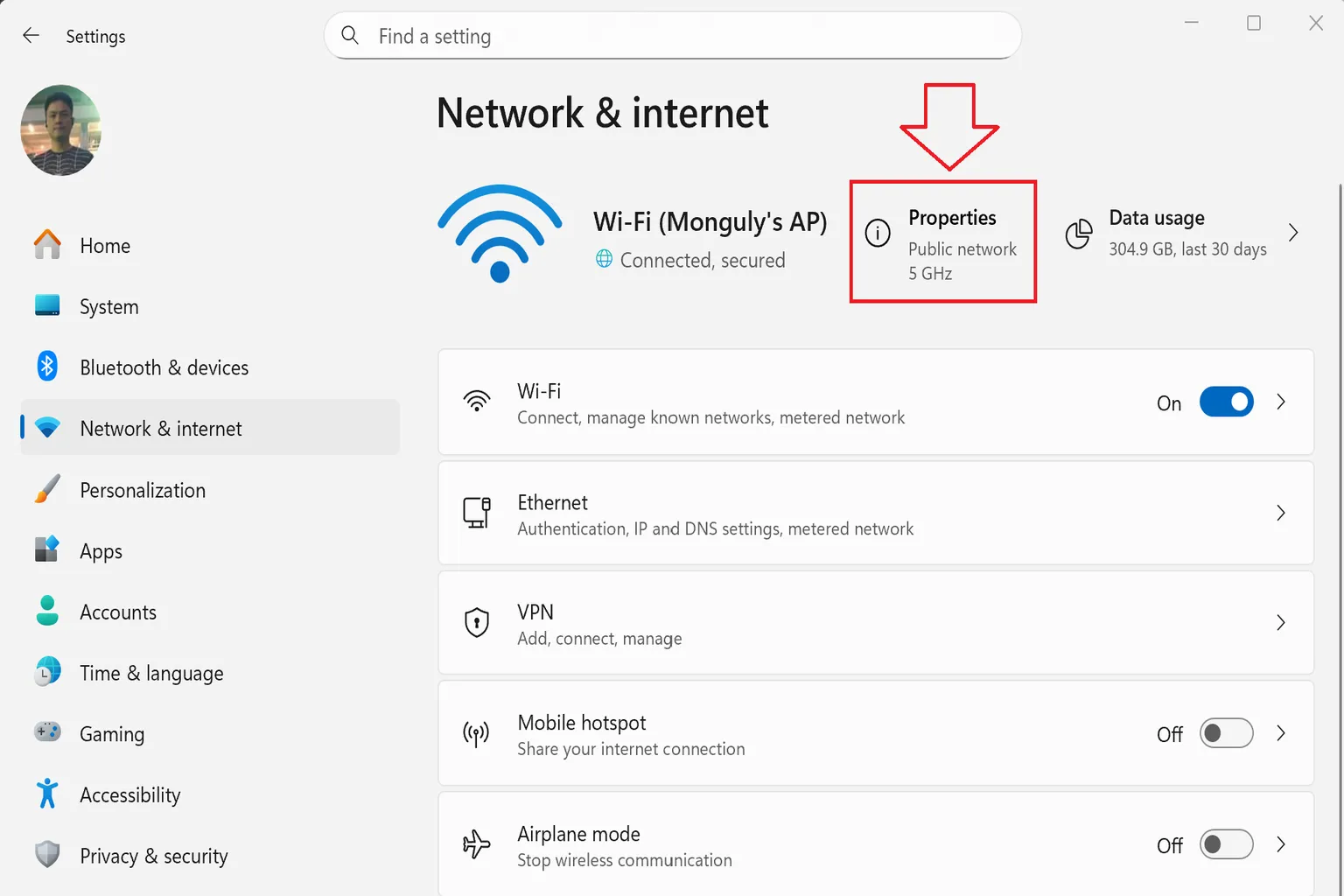
Task: Open Wi-Fi Properties Public network
Action: click(x=943, y=242)
